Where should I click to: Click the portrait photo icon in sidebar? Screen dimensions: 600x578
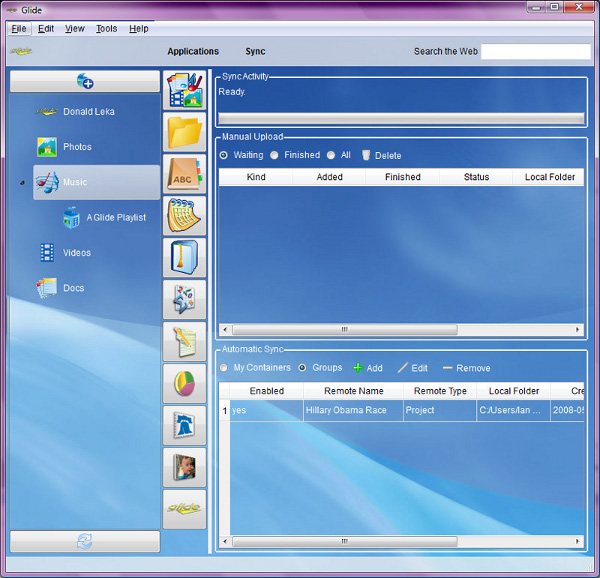(x=184, y=467)
